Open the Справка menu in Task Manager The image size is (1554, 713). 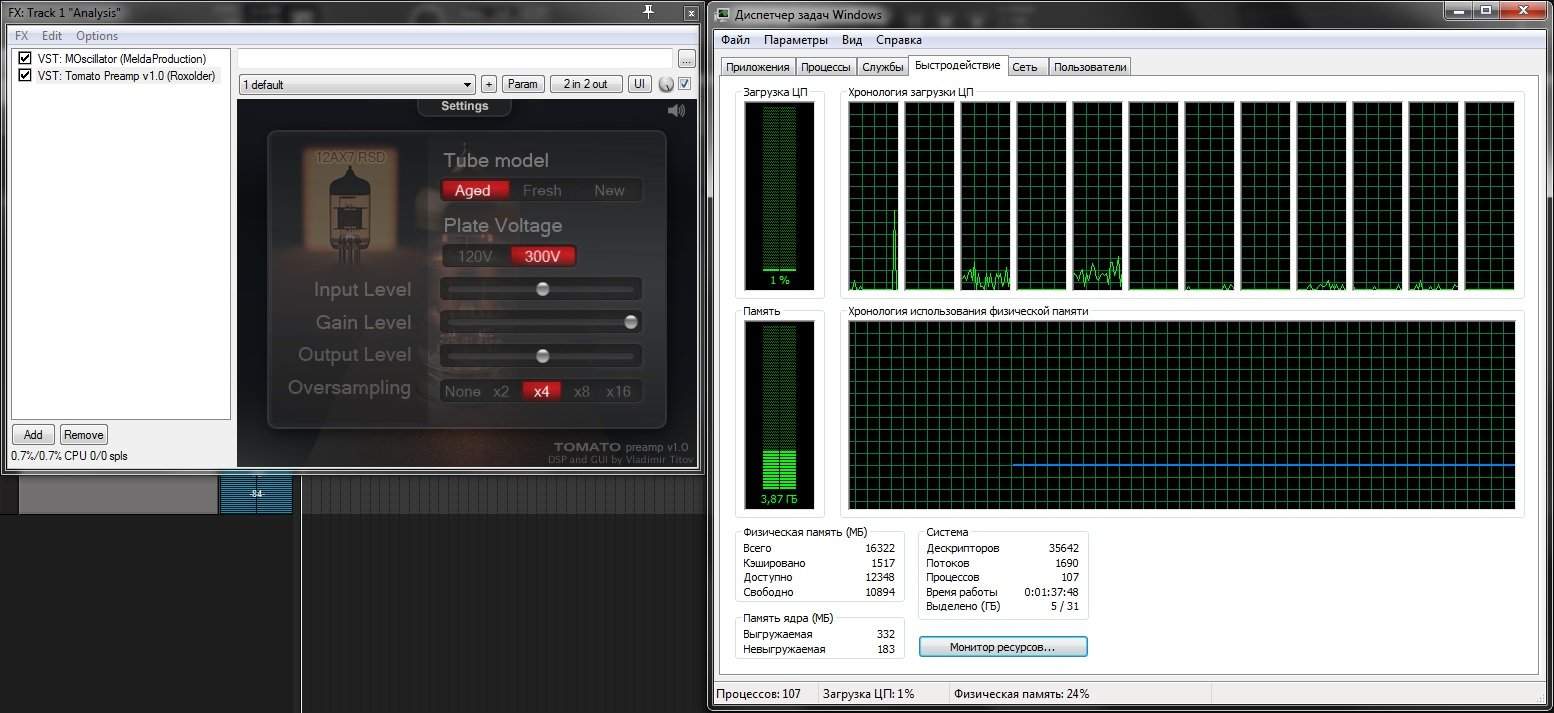pos(899,40)
